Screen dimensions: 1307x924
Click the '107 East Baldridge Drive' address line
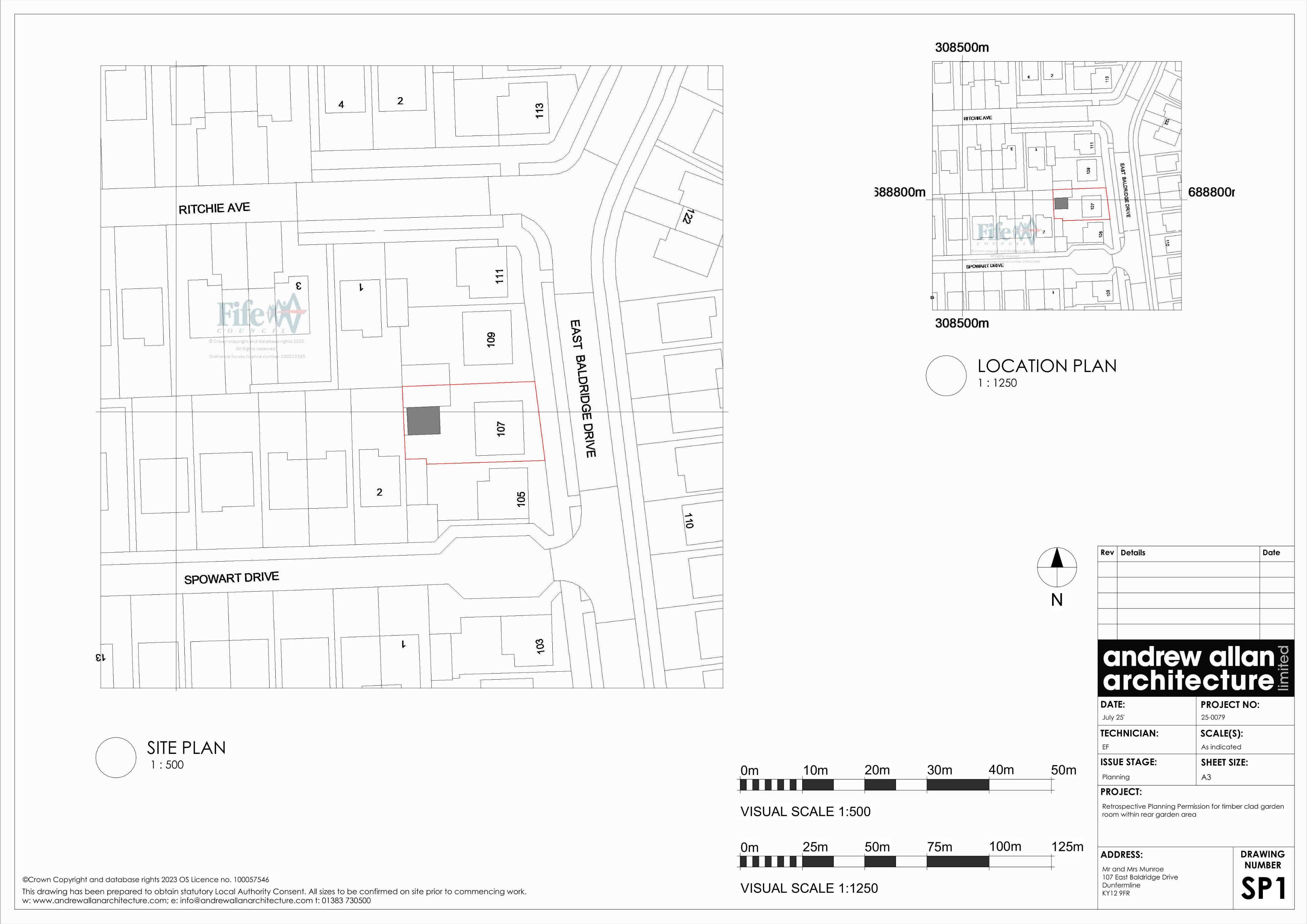1140,877
